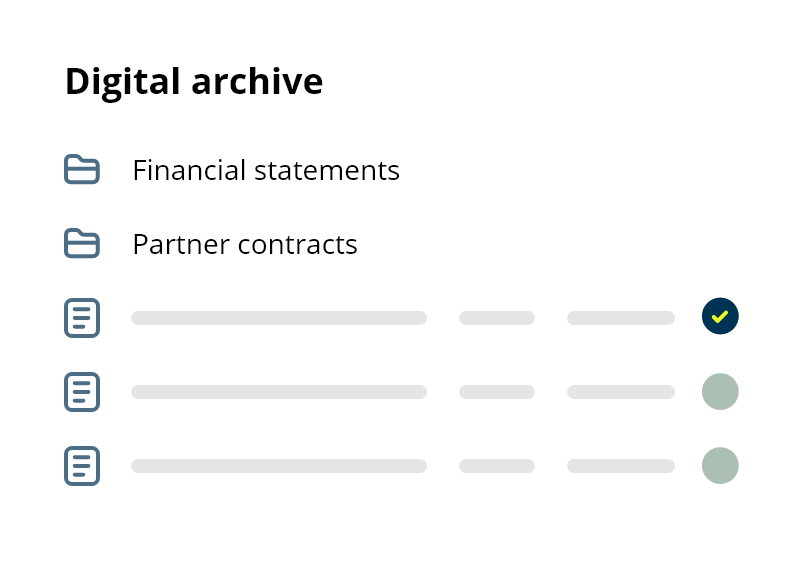The image size is (796, 570).
Task: Click the third document file icon
Action: point(82,466)
